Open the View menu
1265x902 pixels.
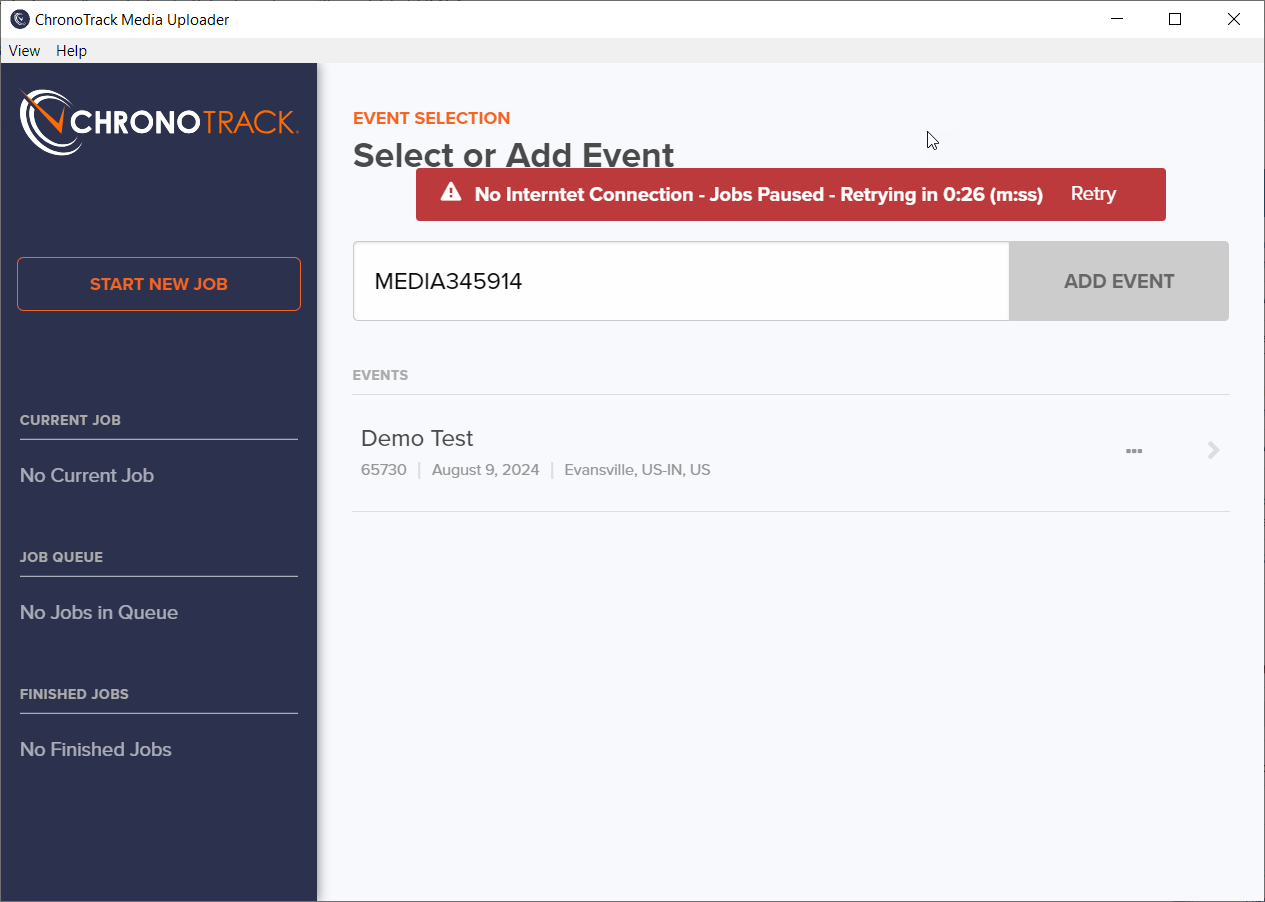pyautogui.click(x=24, y=51)
